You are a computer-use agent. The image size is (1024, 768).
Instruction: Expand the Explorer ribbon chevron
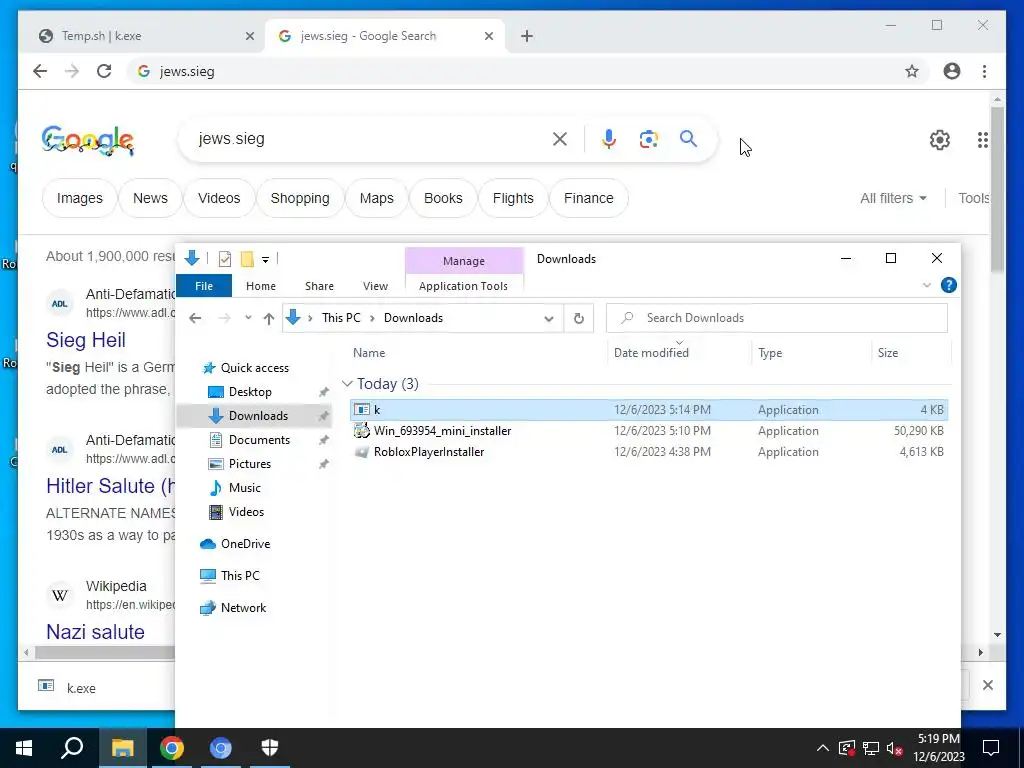pyautogui.click(x=926, y=285)
